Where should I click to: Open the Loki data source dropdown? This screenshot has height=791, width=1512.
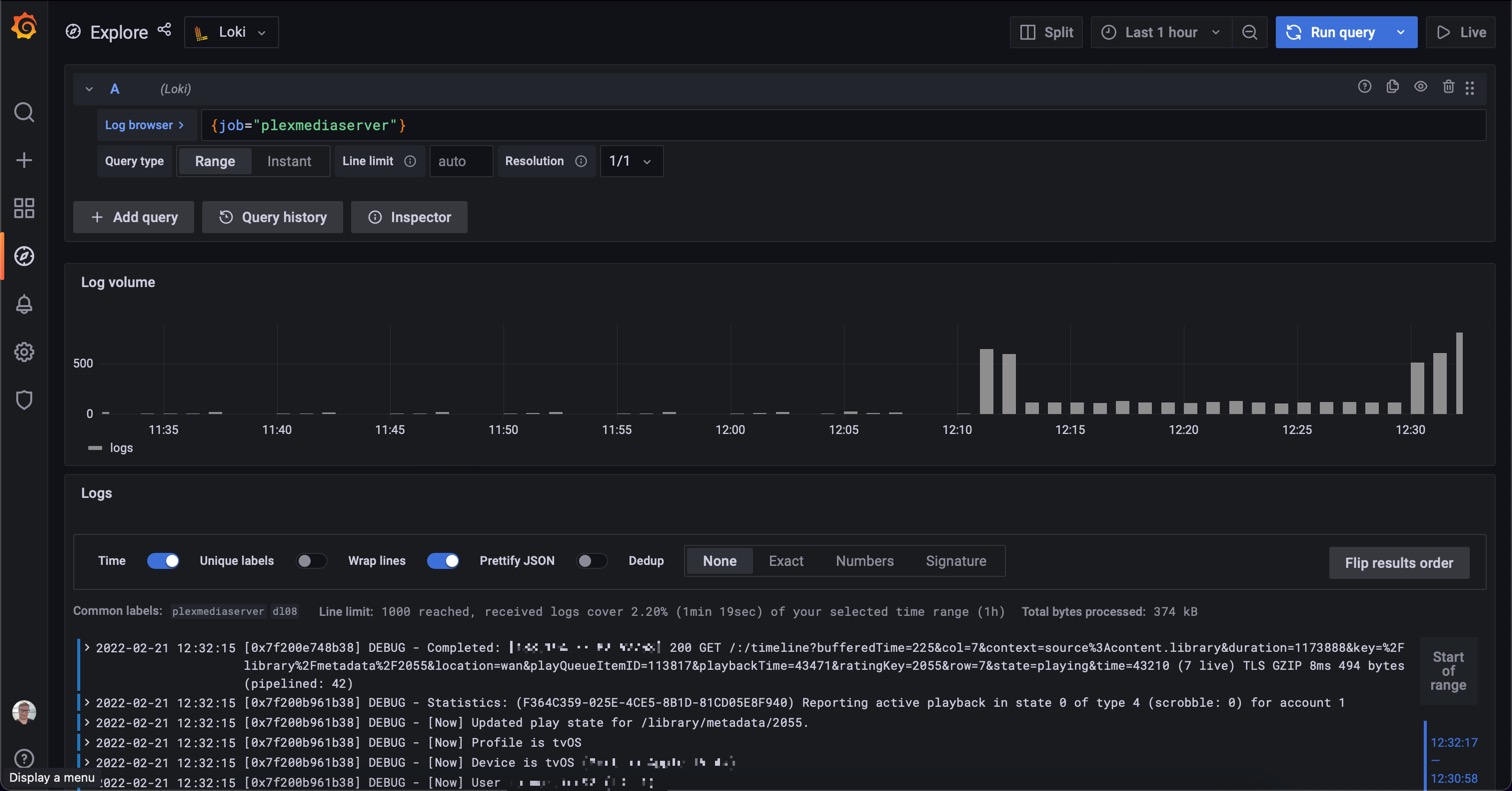[231, 31]
